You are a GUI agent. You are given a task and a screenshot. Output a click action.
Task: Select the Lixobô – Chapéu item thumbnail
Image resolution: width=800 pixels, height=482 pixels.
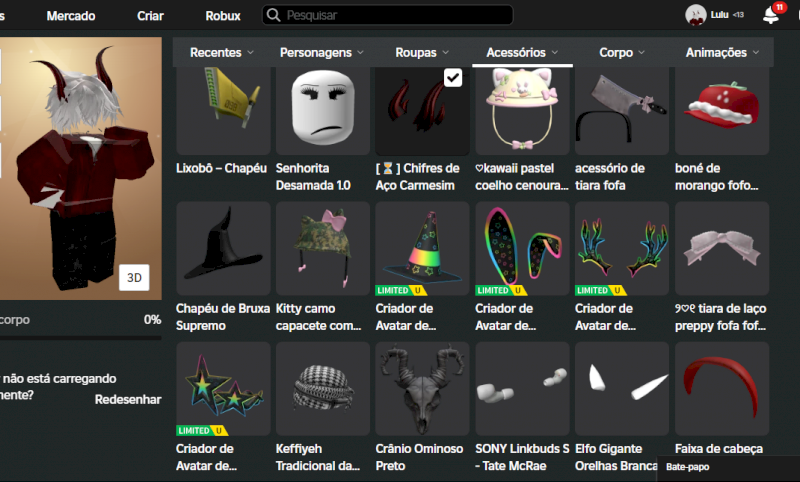(x=223, y=110)
